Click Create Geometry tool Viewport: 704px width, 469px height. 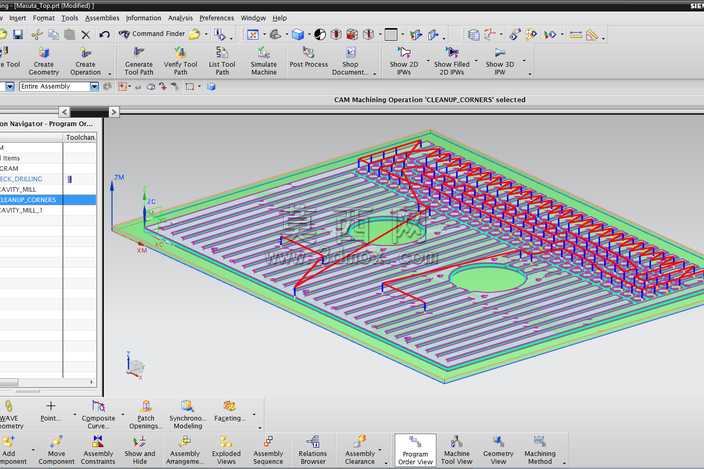coord(44,61)
